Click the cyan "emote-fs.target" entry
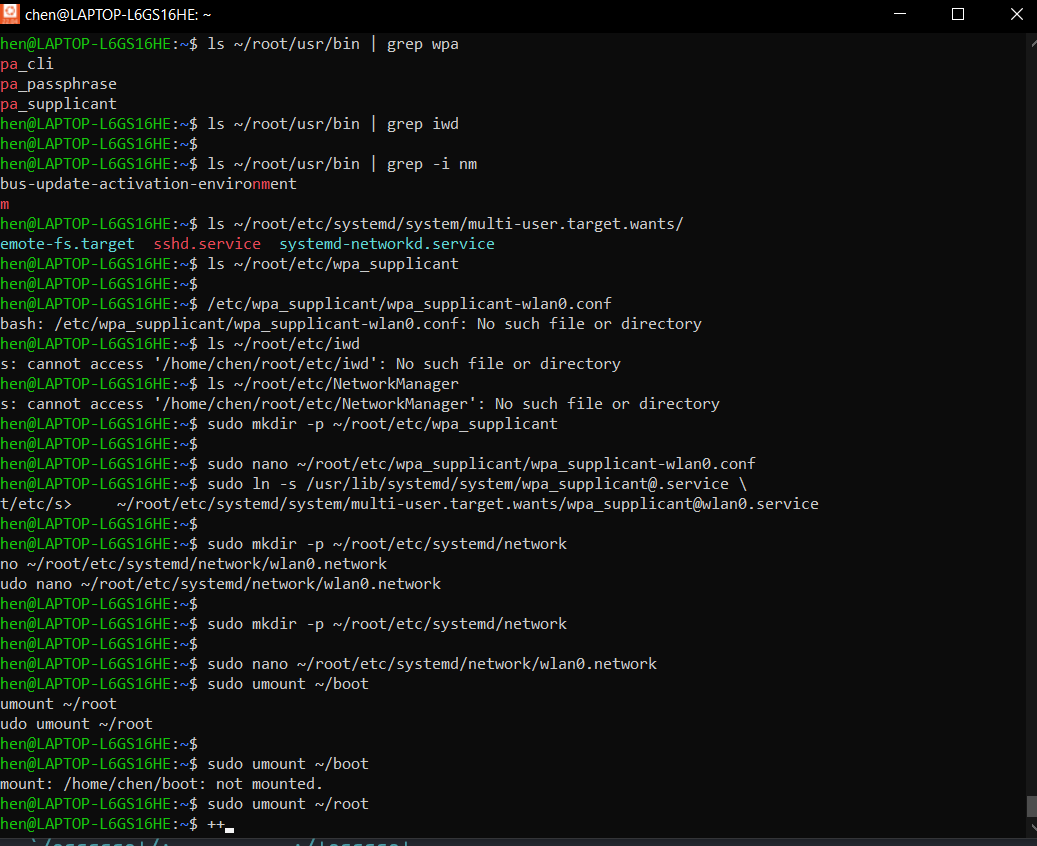This screenshot has height=846, width=1037. tap(67, 244)
